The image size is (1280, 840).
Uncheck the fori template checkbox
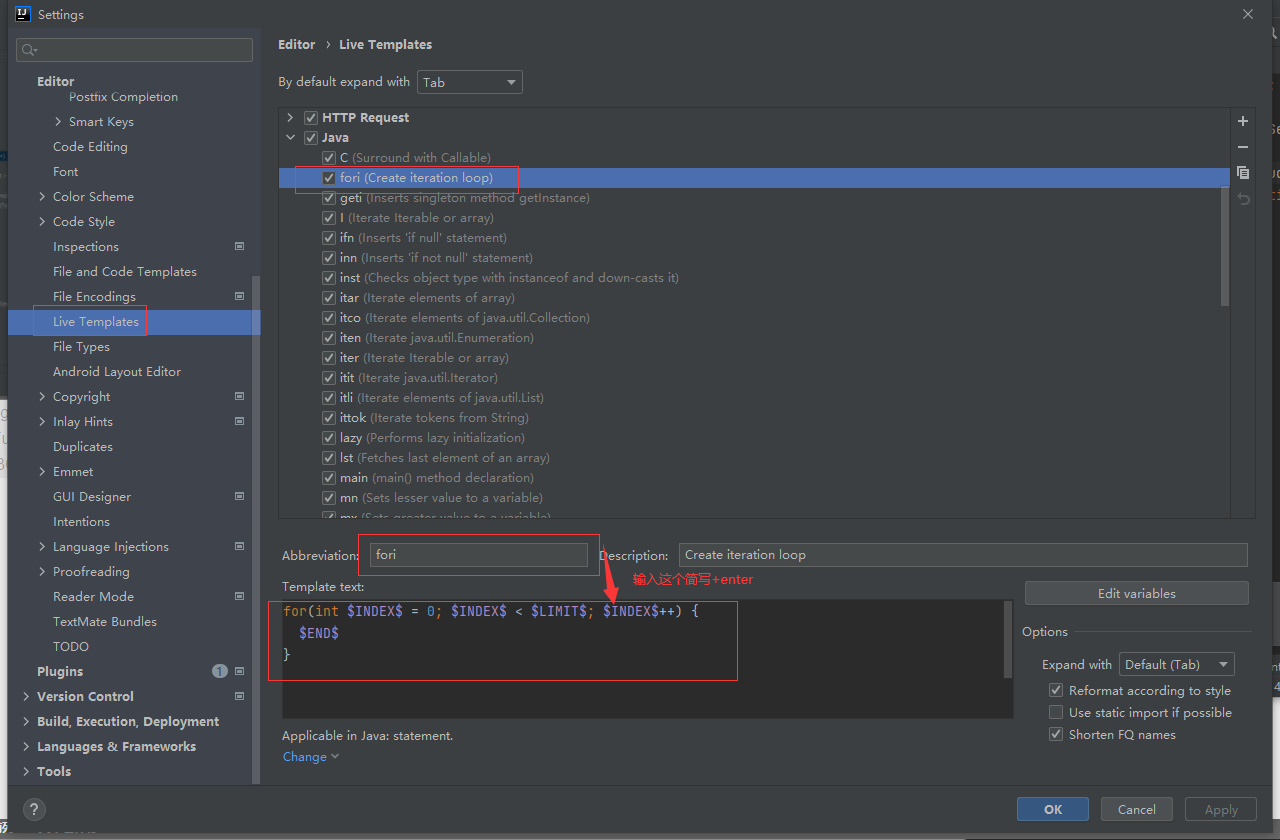pos(329,177)
